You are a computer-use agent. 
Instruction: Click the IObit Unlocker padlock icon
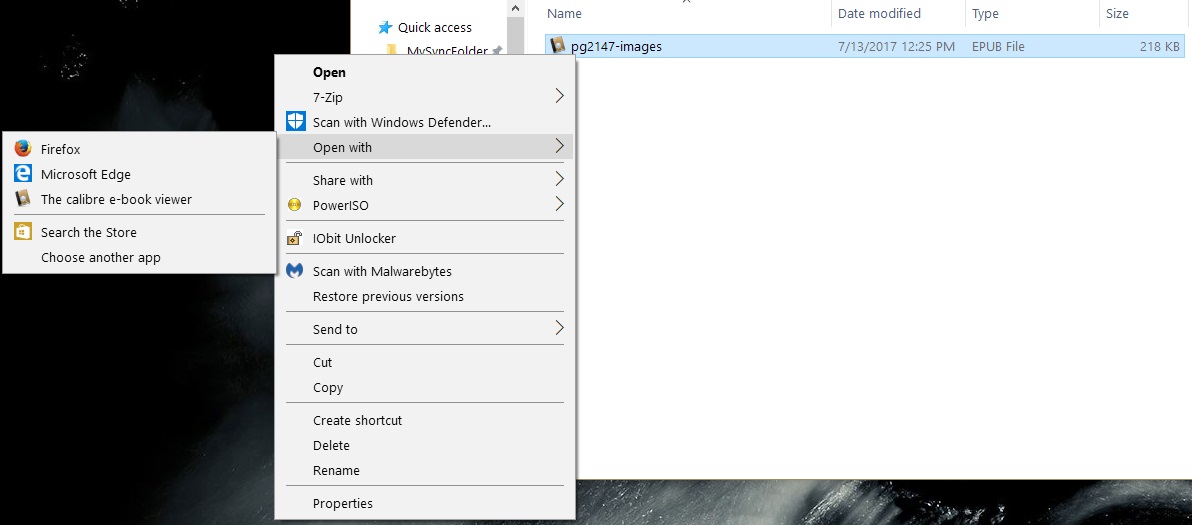point(294,238)
